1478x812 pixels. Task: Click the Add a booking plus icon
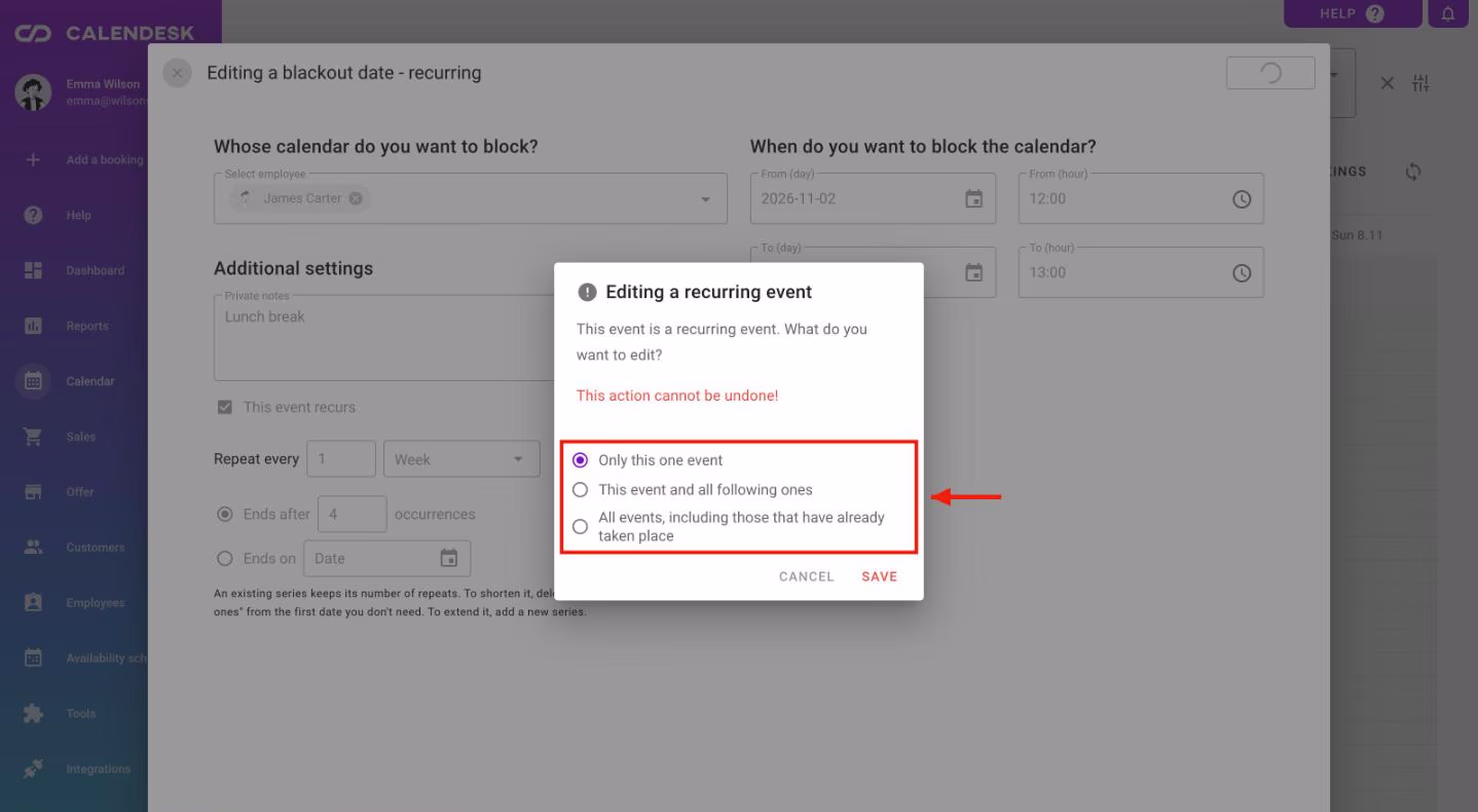[33, 160]
